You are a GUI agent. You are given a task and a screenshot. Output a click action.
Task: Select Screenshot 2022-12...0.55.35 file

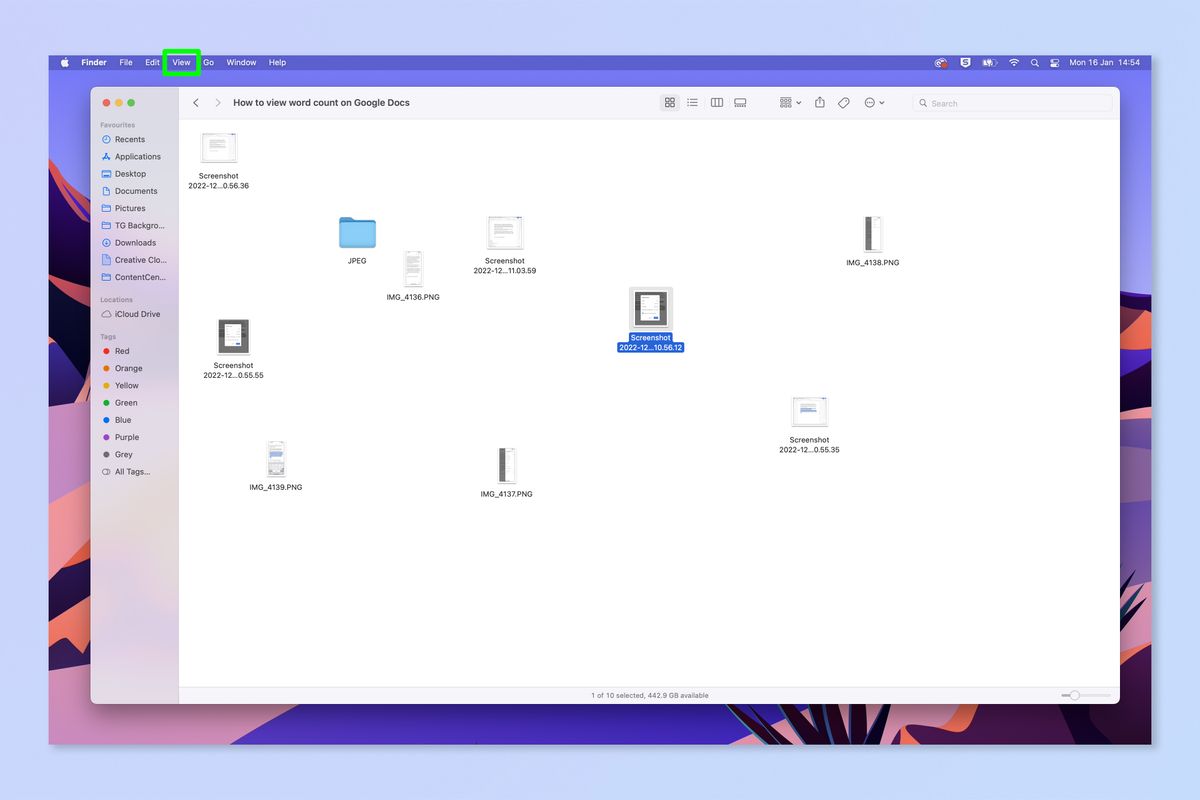pyautogui.click(x=809, y=413)
